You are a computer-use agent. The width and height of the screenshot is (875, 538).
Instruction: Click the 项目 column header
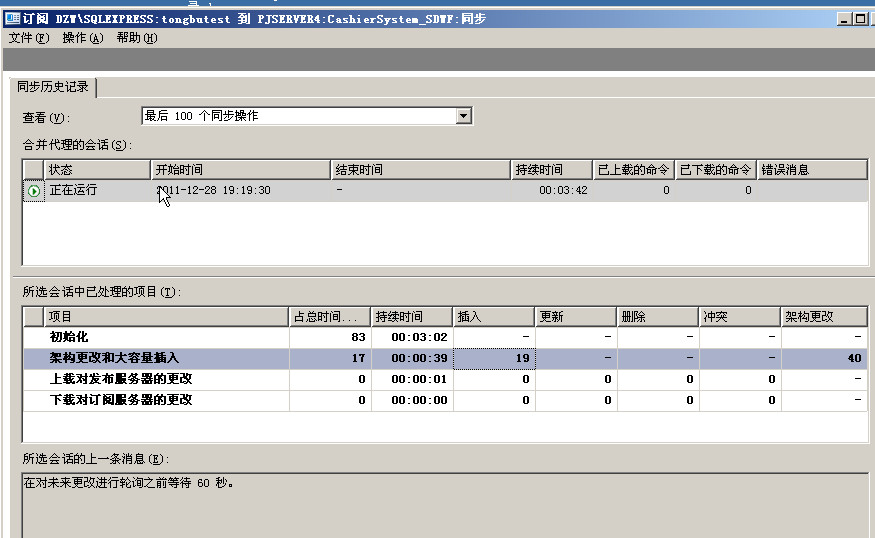coord(166,316)
